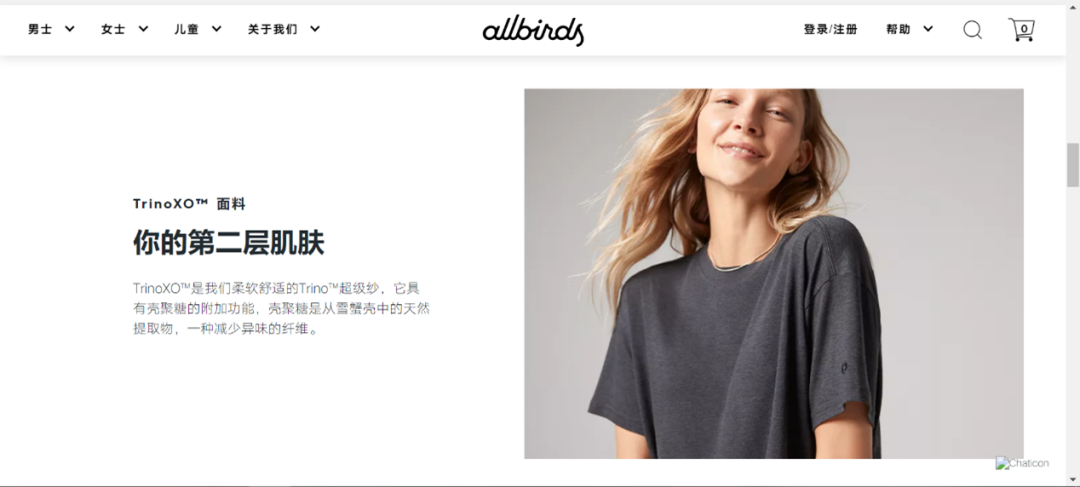Expand the 男士 dropdown chevron
Viewport: 1080px width, 487px height.
coord(70,29)
